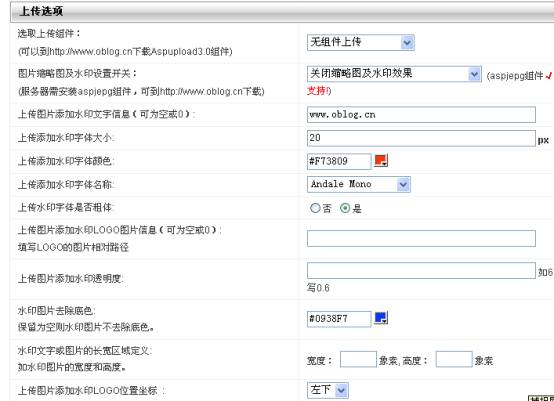Click the label 水印图片去除底色
The height and width of the screenshot is (401, 554).
click(x=57, y=311)
